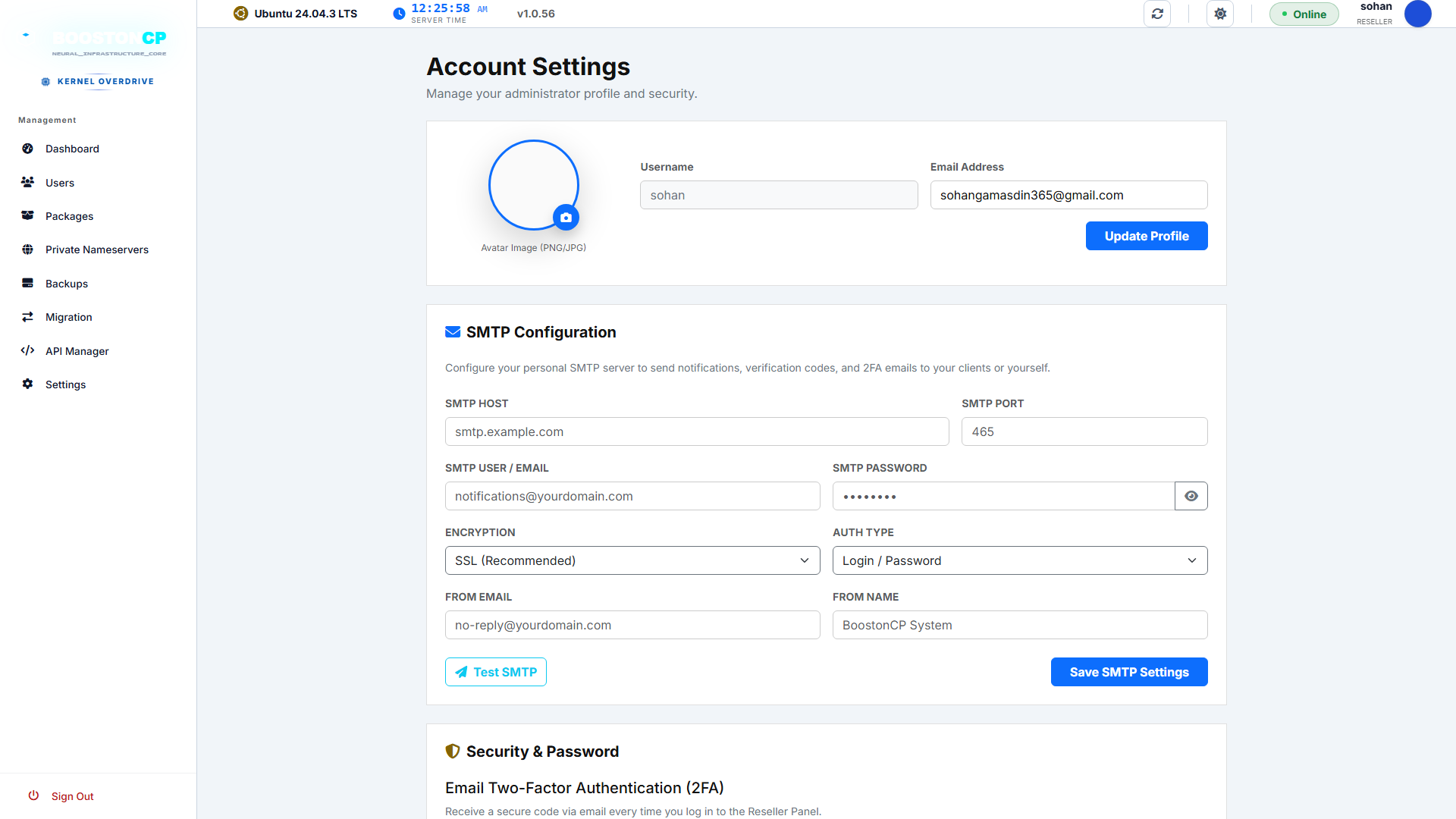
Task: Click the SMTP User / Email field
Action: pyautogui.click(x=632, y=496)
